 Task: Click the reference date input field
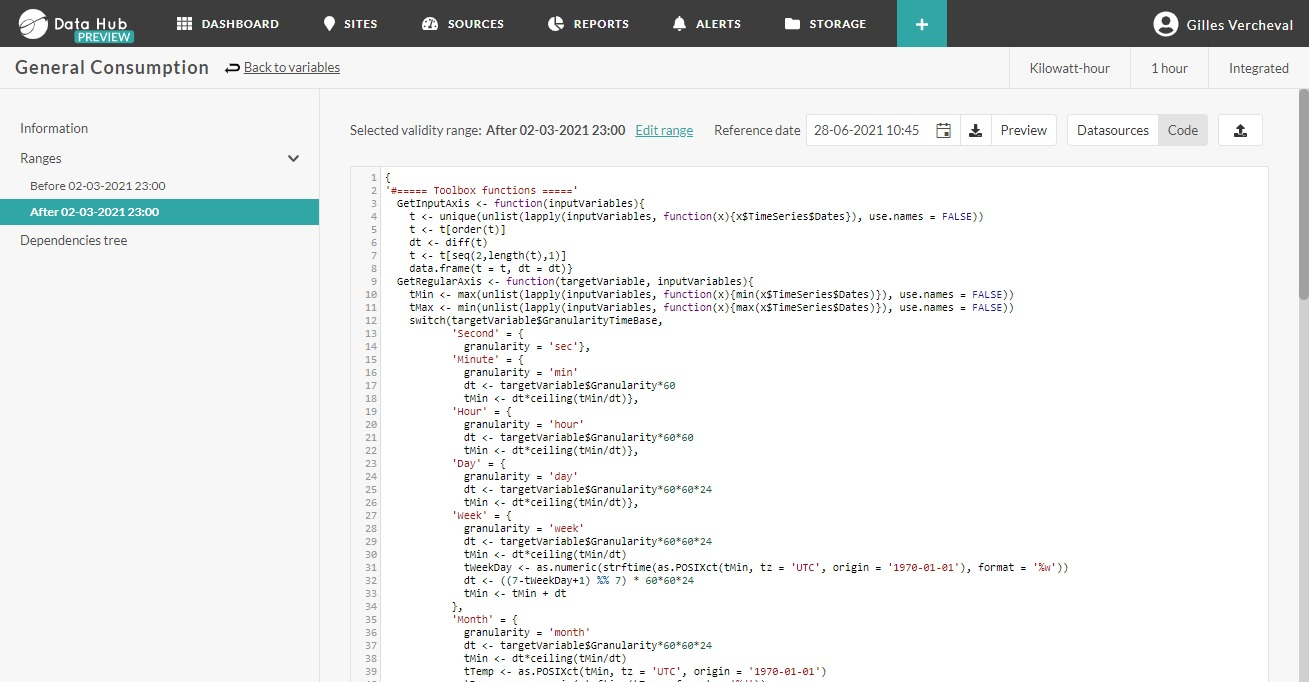[866, 130]
